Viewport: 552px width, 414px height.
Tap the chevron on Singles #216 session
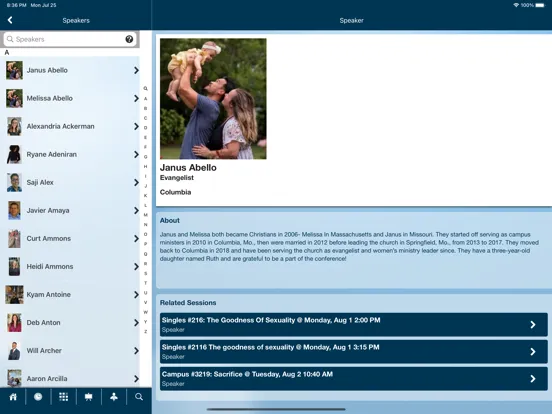[533, 325]
